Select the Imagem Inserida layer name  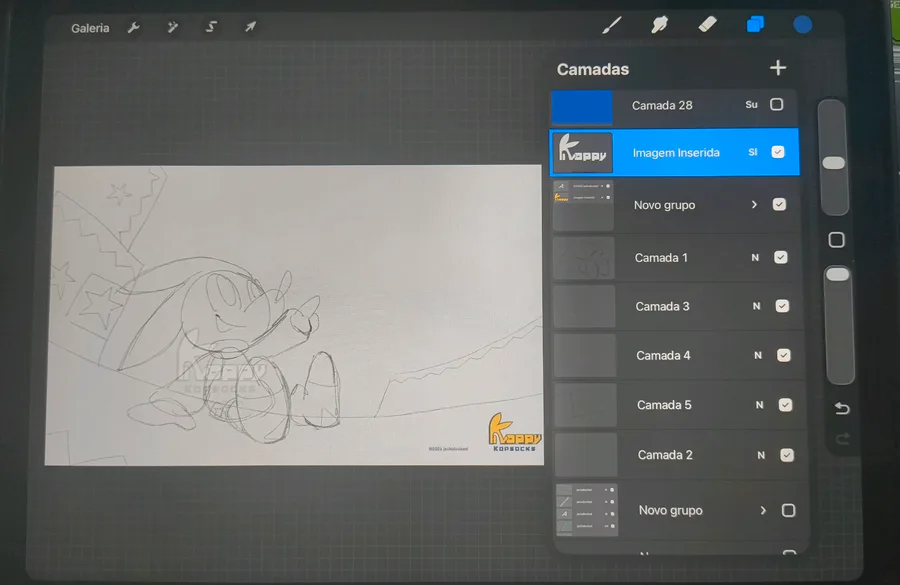(676, 153)
